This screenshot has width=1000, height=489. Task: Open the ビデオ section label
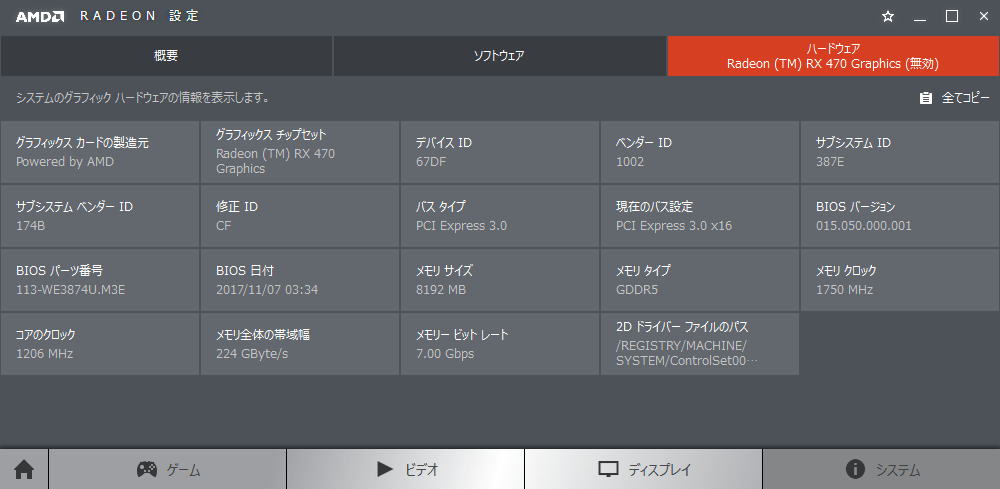click(422, 471)
